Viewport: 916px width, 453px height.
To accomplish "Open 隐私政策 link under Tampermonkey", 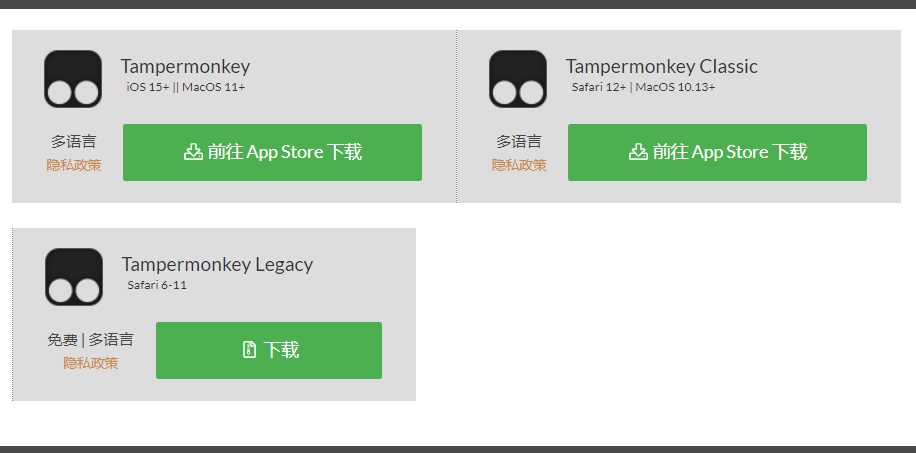I will point(74,165).
